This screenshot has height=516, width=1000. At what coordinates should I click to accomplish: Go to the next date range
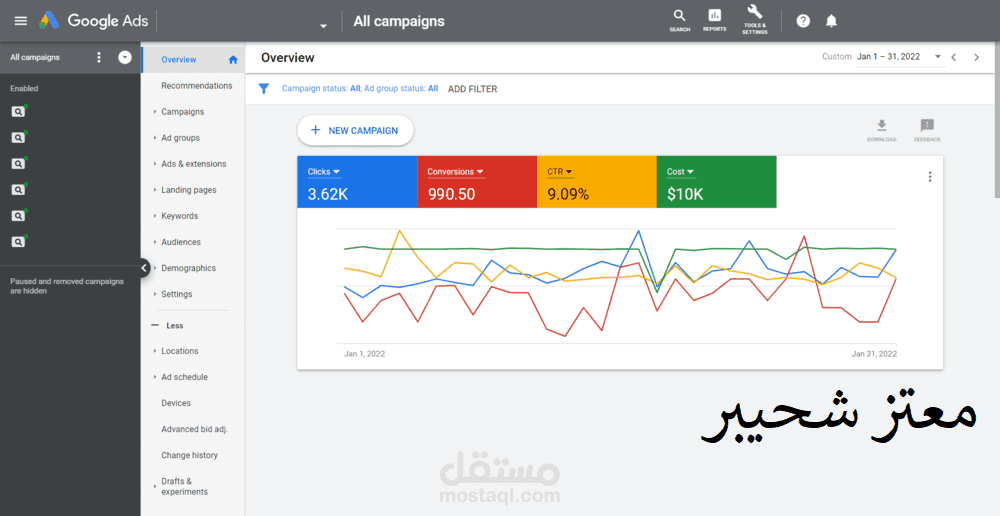click(976, 57)
